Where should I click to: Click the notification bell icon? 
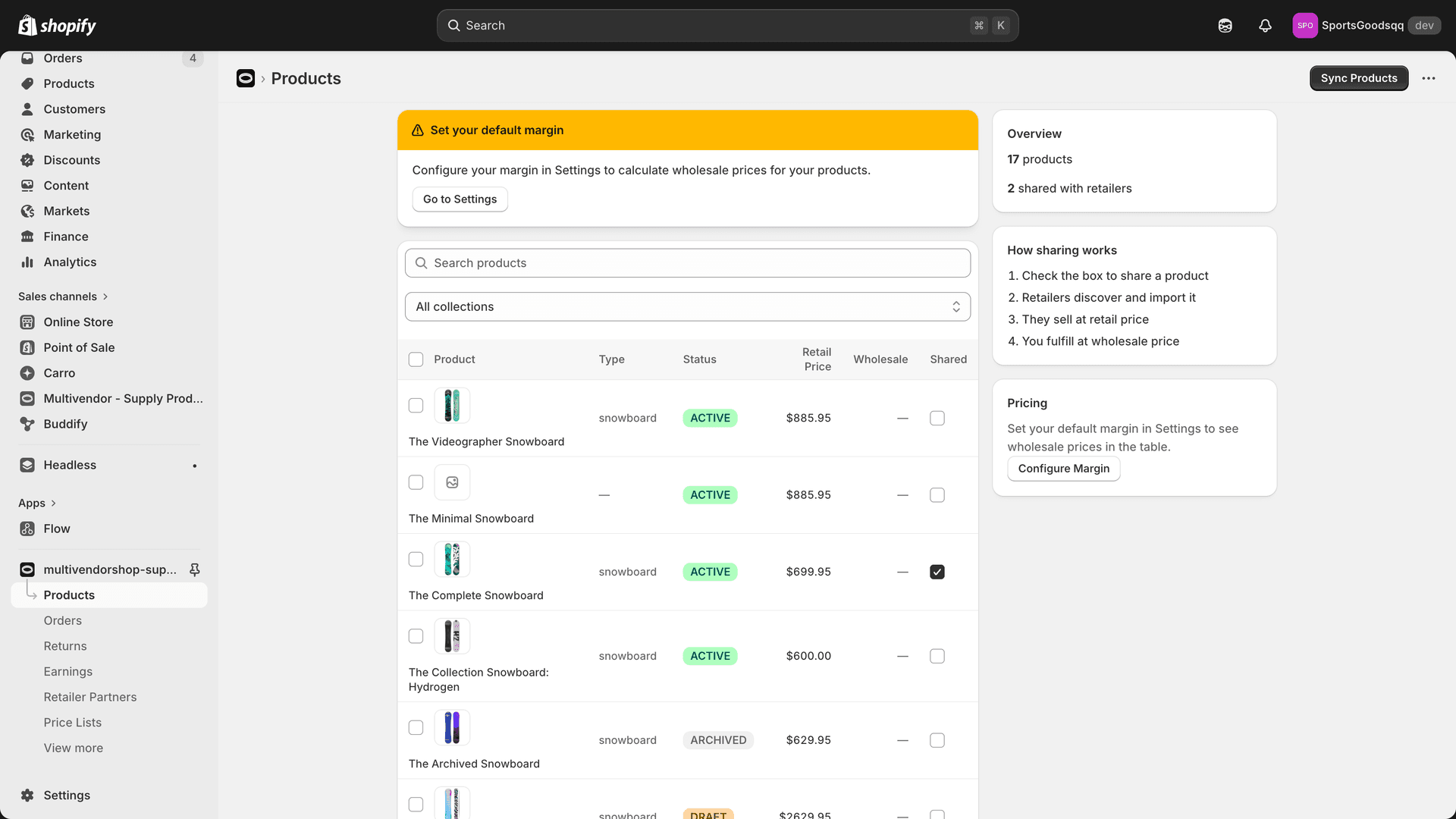click(x=1264, y=25)
